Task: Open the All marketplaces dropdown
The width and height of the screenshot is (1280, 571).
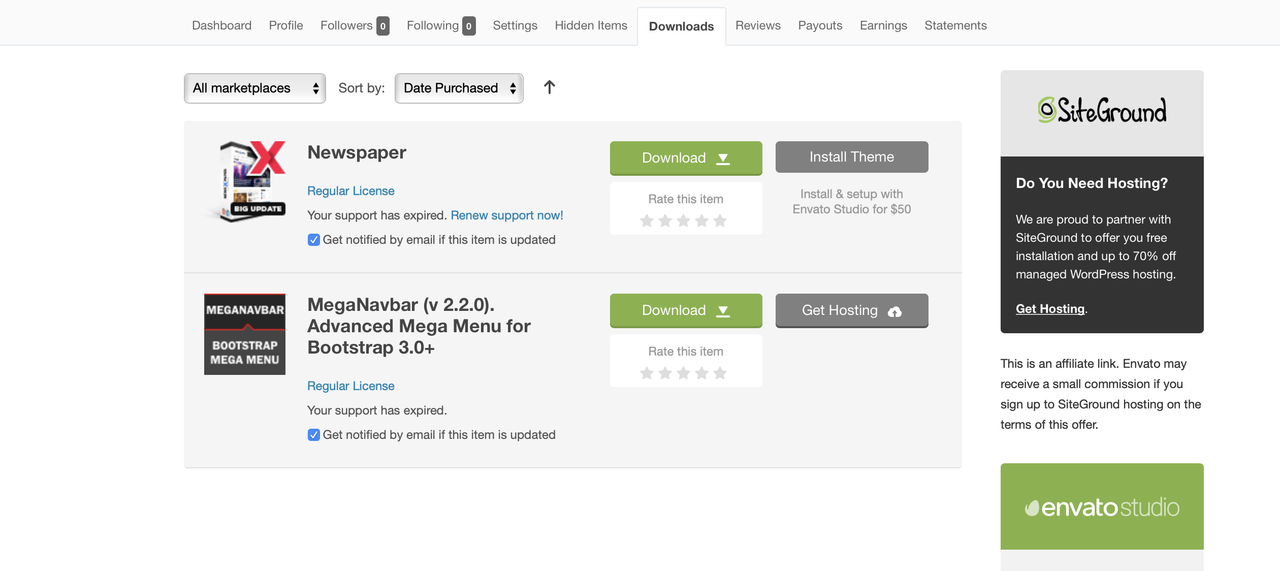Action: [x=255, y=88]
